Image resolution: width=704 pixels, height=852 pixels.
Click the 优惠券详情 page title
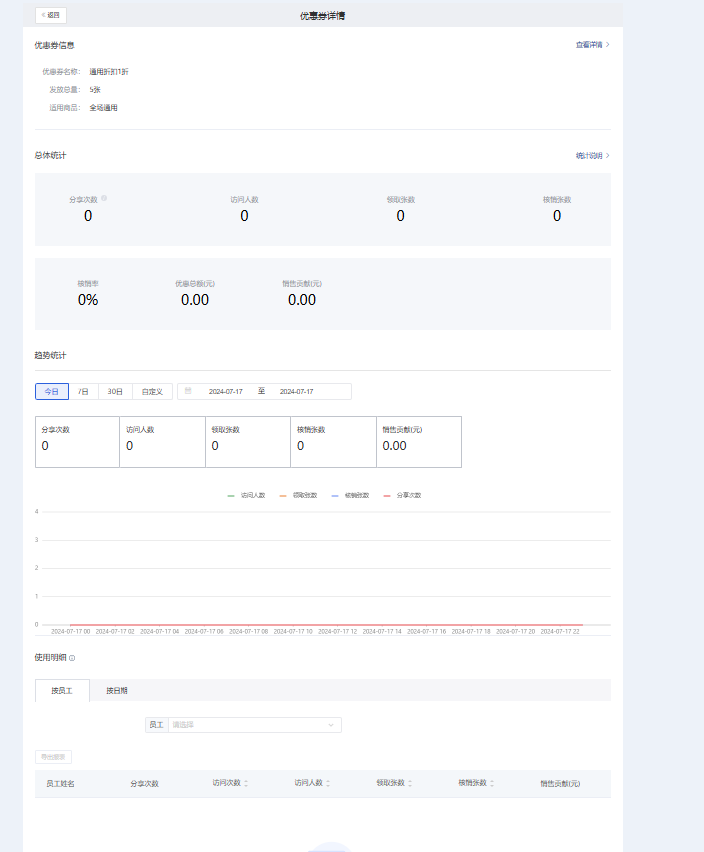pyautogui.click(x=323, y=16)
